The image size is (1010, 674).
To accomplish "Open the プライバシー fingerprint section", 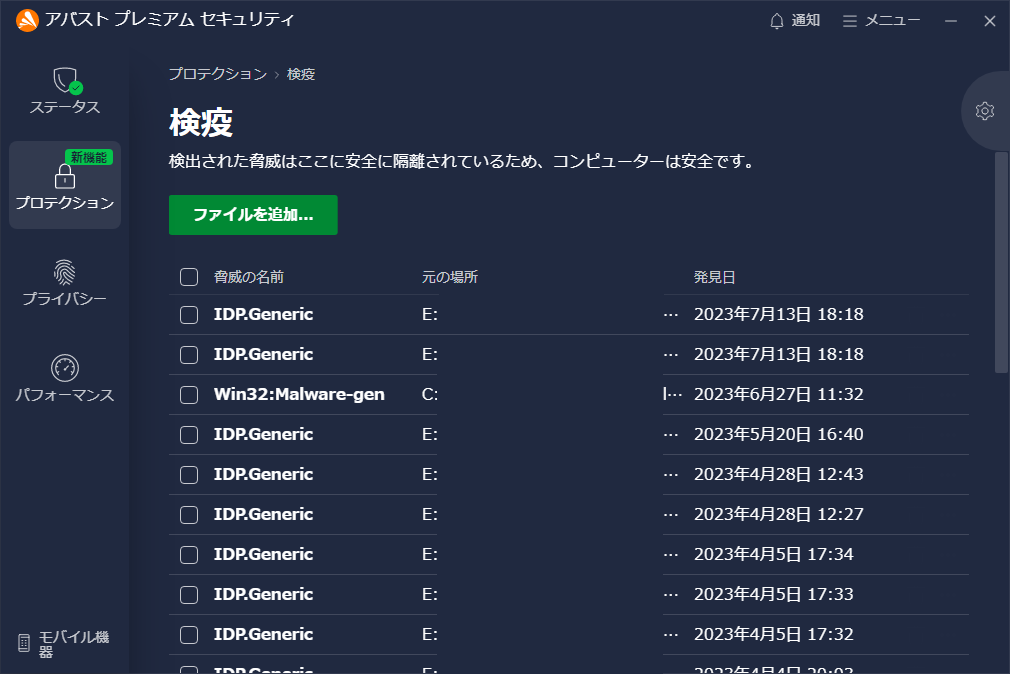I will 64,282.
